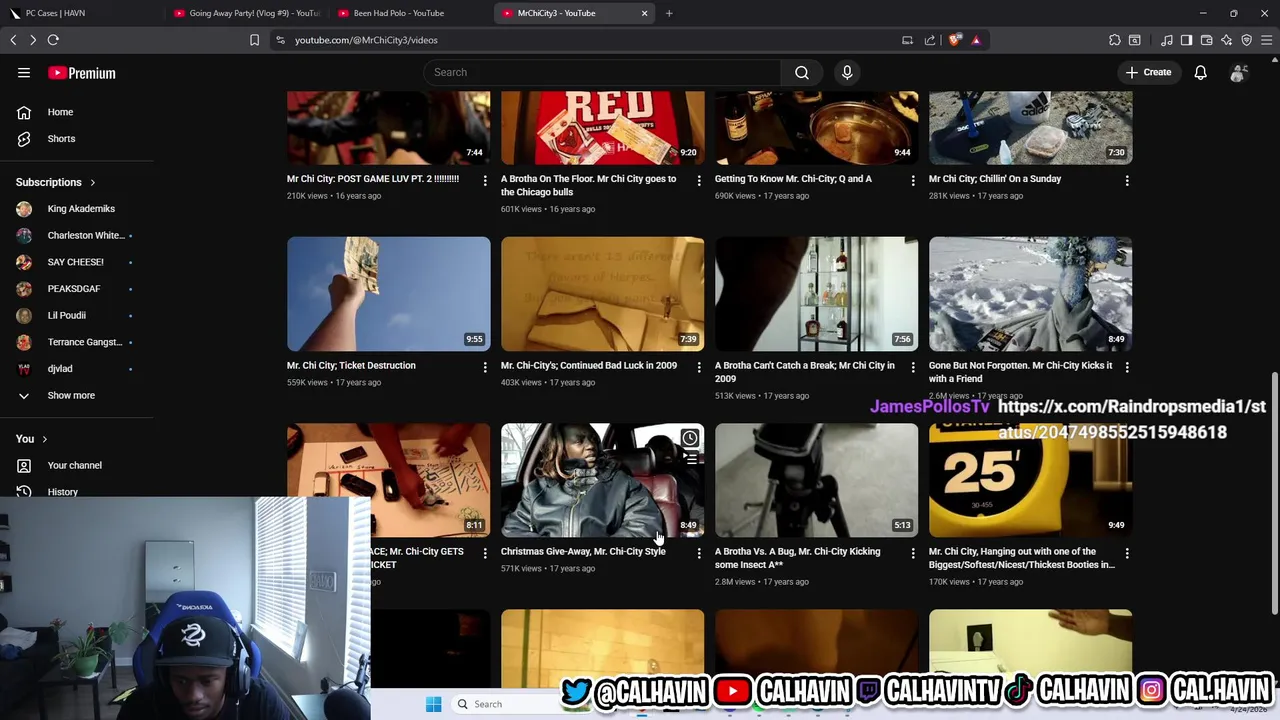Click the address bar URL
Screen dimensions: 1280x720
point(366,40)
